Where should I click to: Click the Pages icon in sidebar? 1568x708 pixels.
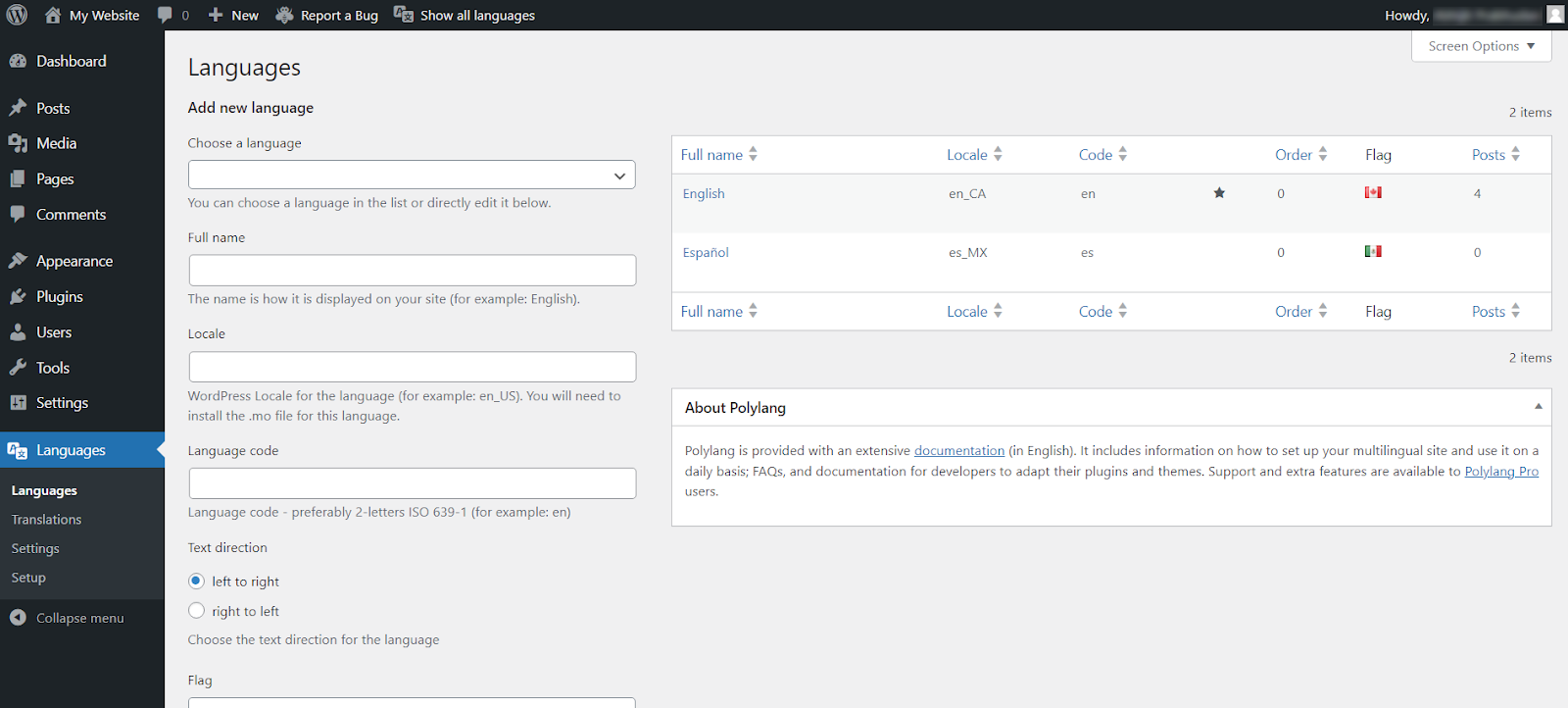[x=18, y=178]
